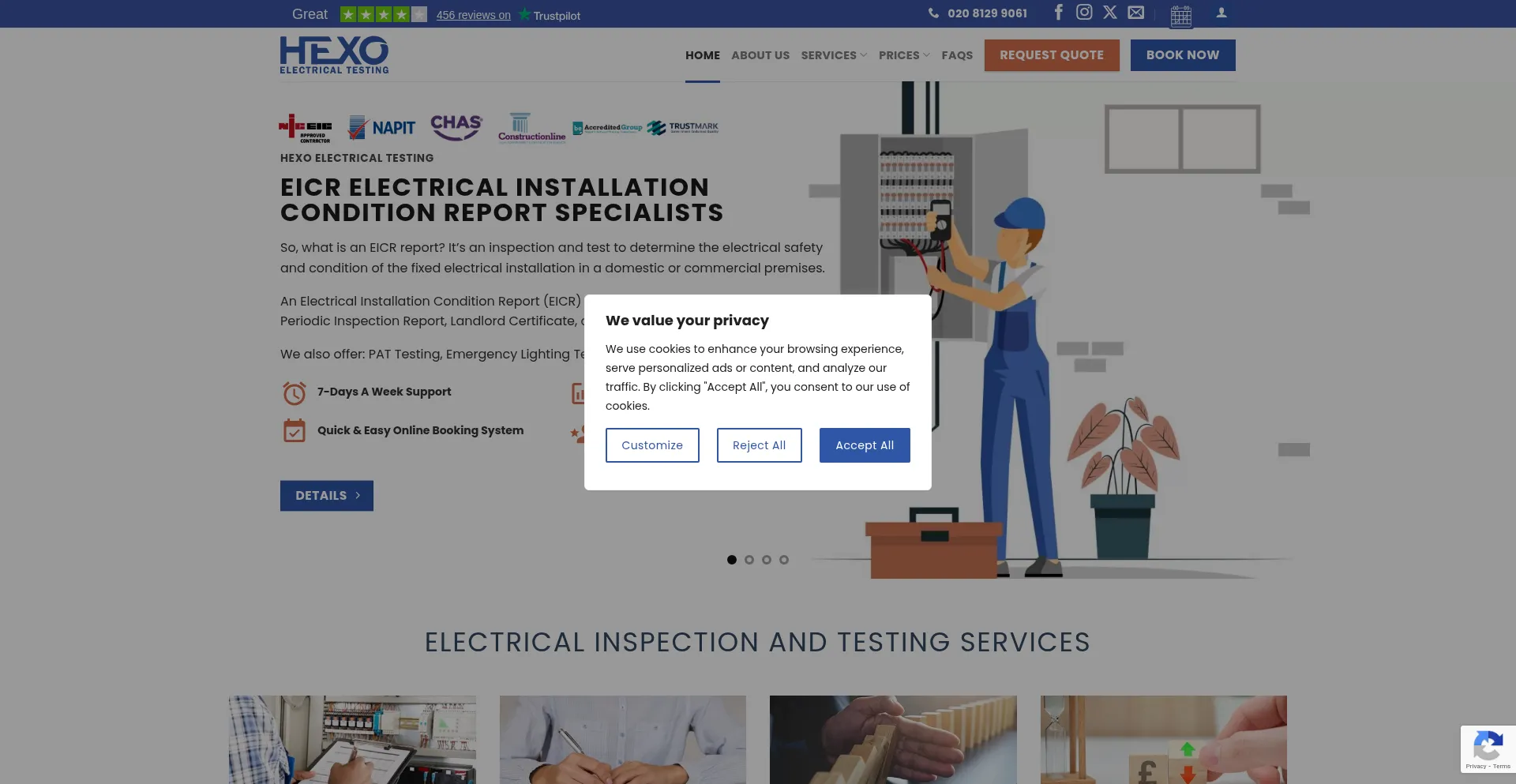The height and width of the screenshot is (784, 1516).
Task: Expand the Services dropdown menu
Action: point(834,55)
